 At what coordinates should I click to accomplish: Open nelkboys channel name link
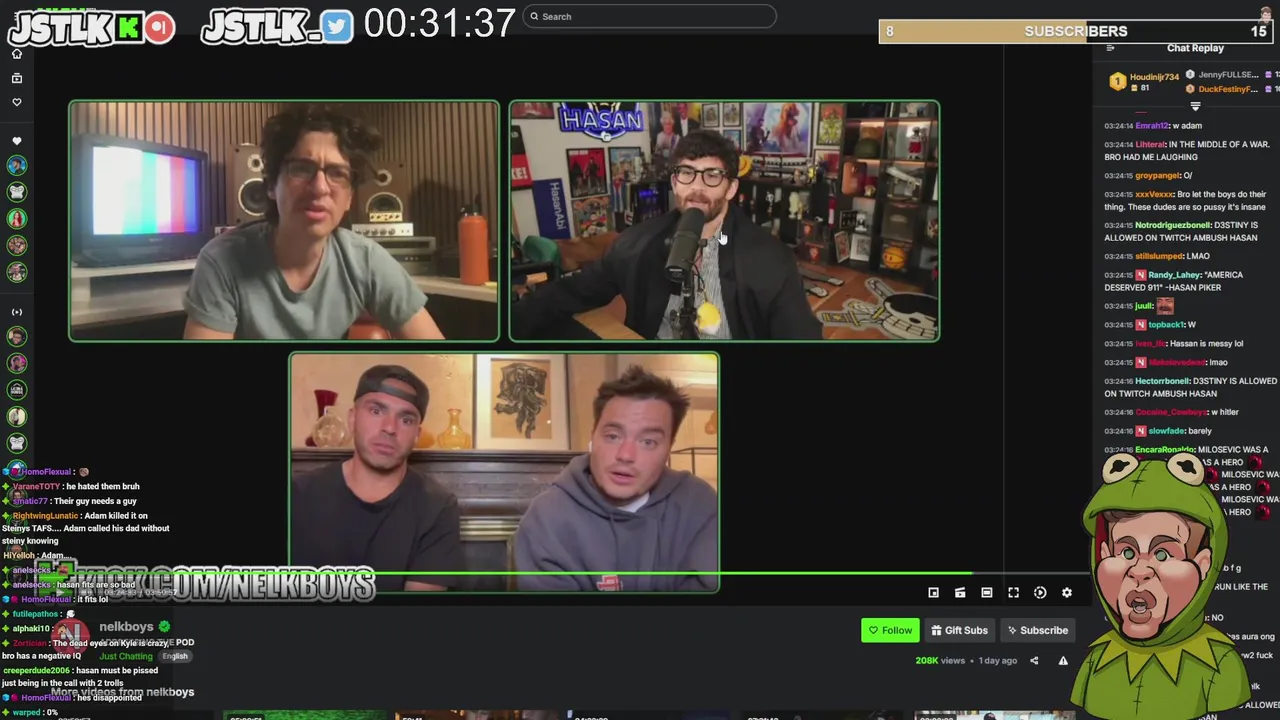pyautogui.click(x=126, y=627)
